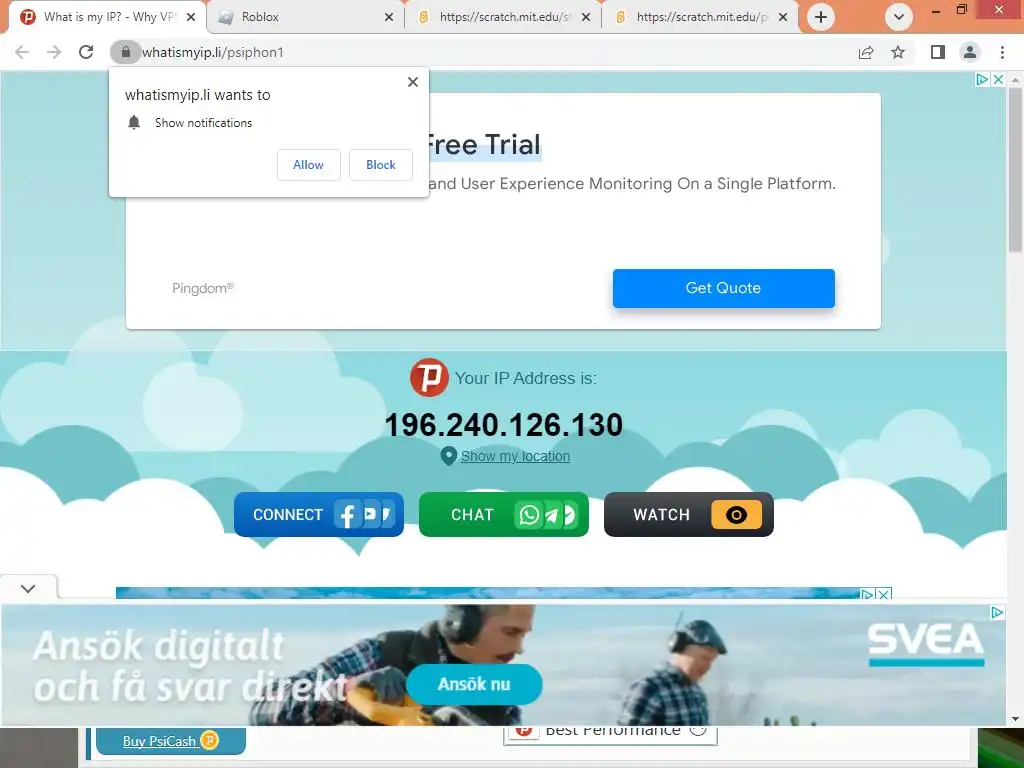Screen dimensions: 1024x768
Task: Close the second scratch.mit.edu tab
Action: (x=783, y=17)
